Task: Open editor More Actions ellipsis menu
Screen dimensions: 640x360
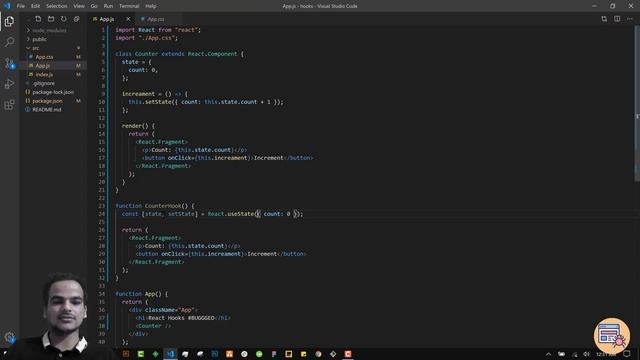Action: pyautogui.click(x=630, y=19)
